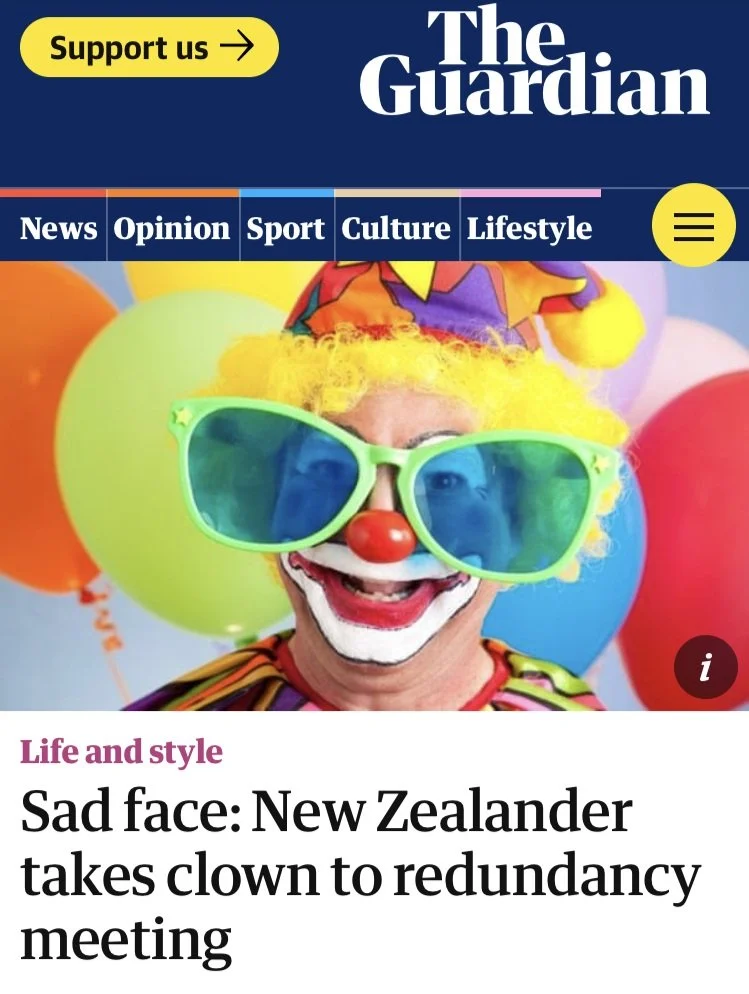The height and width of the screenshot is (994, 749).
Task: Click the Support us button
Action: click(x=150, y=48)
